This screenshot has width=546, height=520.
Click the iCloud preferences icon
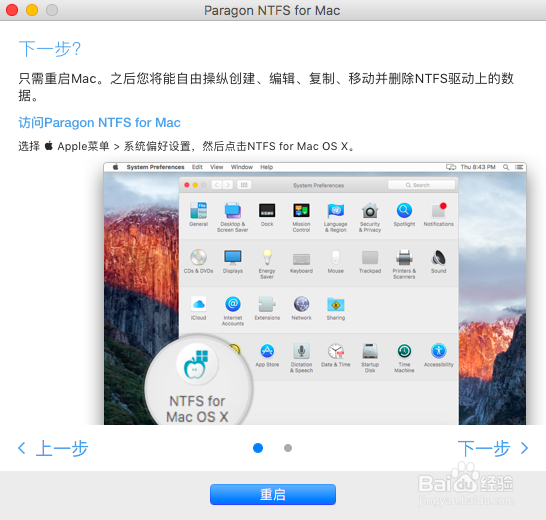198,304
